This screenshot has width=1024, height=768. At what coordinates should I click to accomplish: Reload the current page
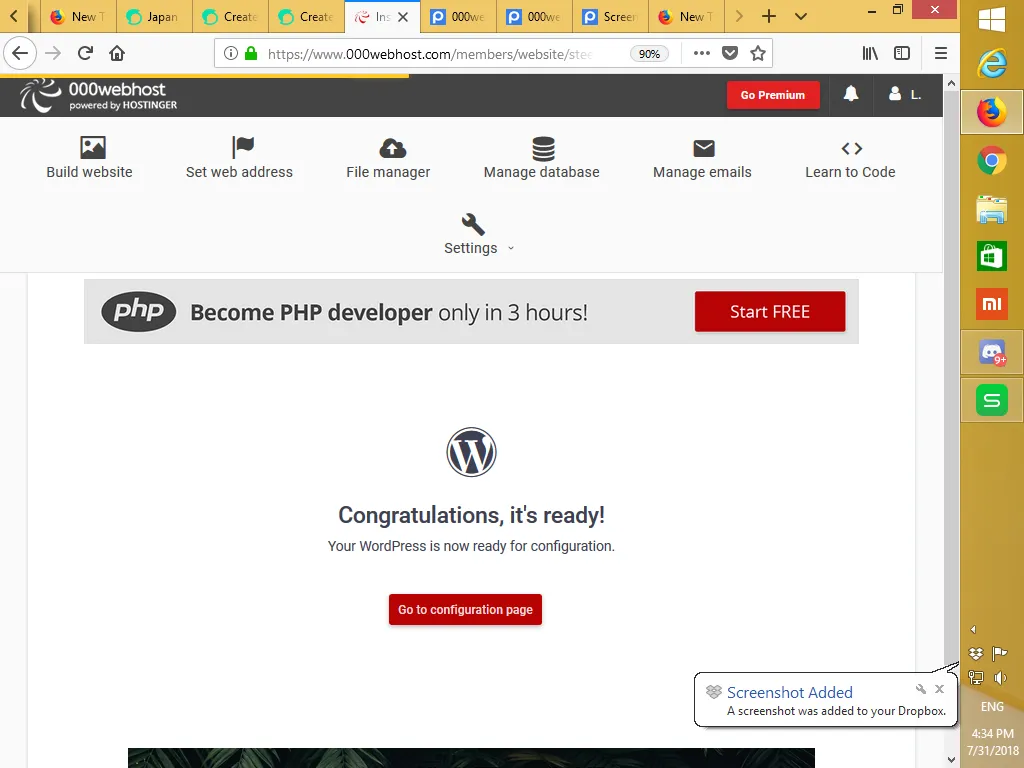pyautogui.click(x=85, y=53)
